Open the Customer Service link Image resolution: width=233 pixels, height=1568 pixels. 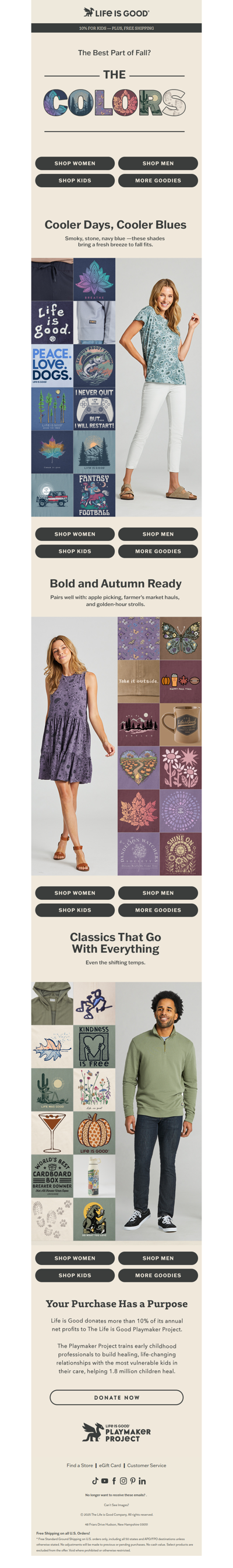[x=146, y=1465]
